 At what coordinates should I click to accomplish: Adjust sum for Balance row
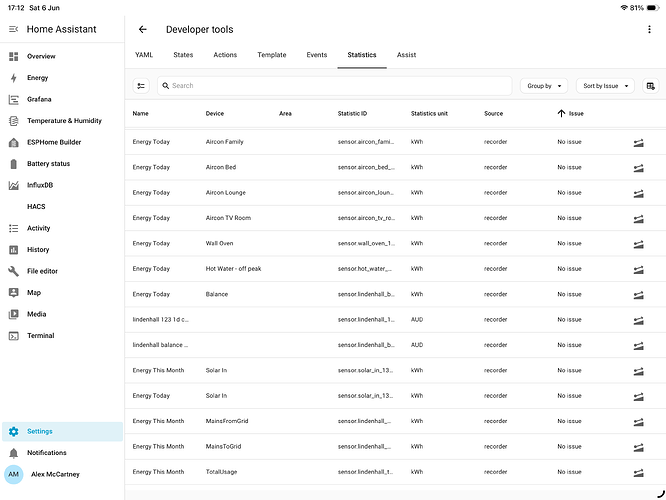point(638,295)
